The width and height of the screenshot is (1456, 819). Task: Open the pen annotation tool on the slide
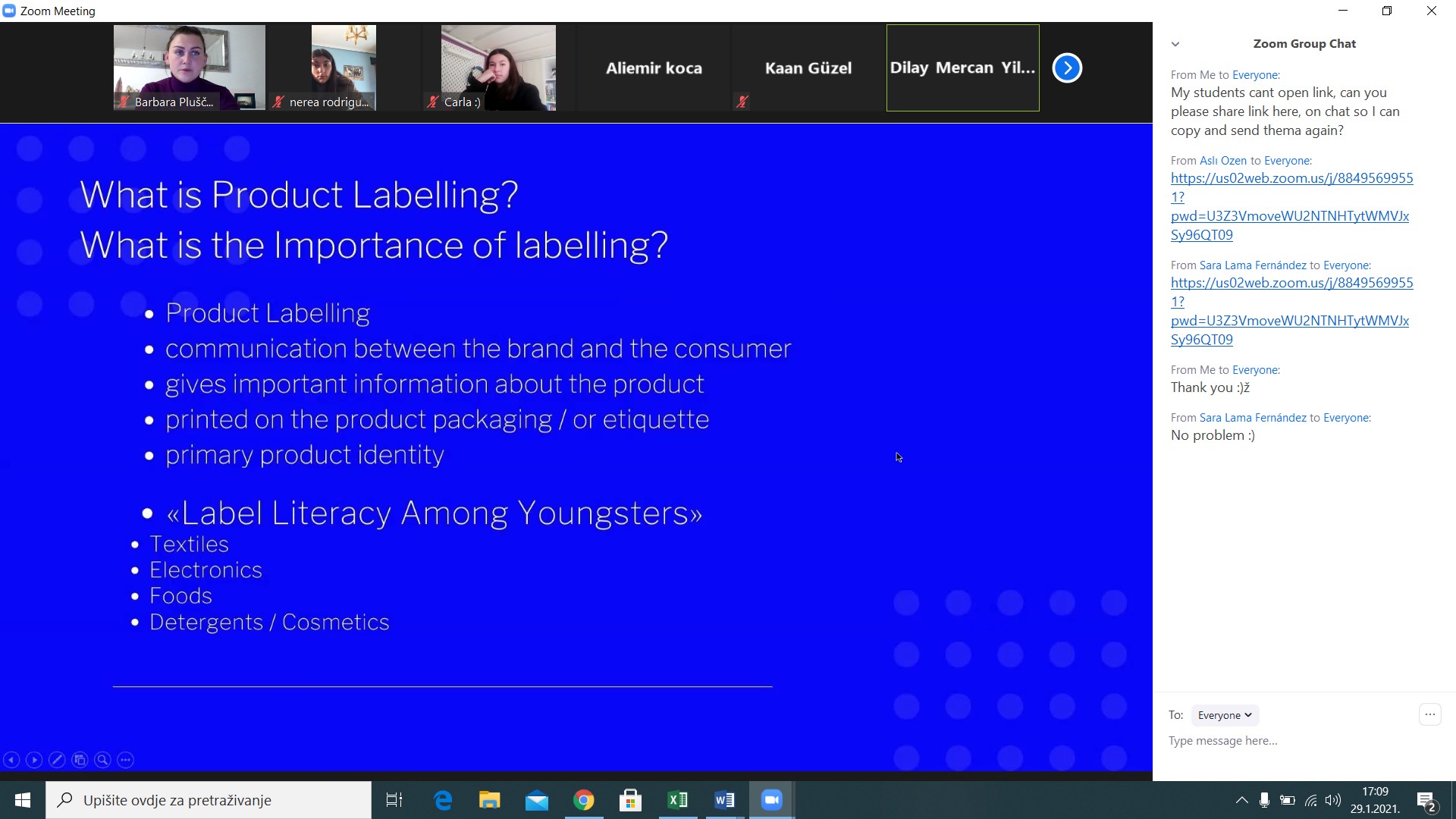point(57,759)
